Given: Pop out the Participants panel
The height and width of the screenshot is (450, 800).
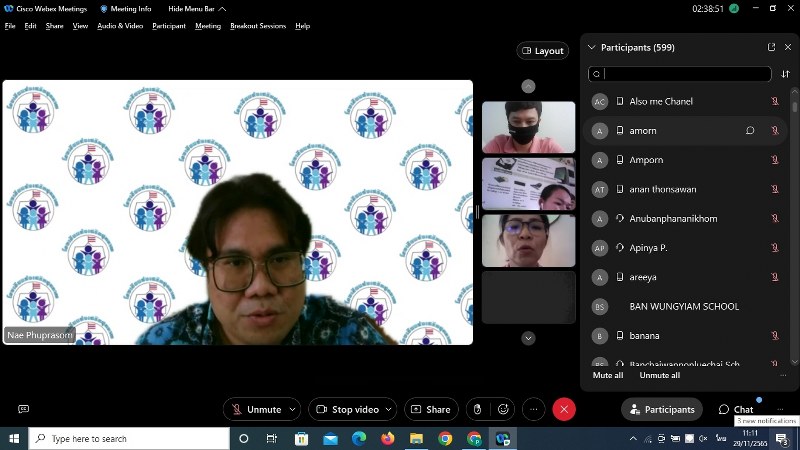Looking at the screenshot, I should click(x=771, y=47).
